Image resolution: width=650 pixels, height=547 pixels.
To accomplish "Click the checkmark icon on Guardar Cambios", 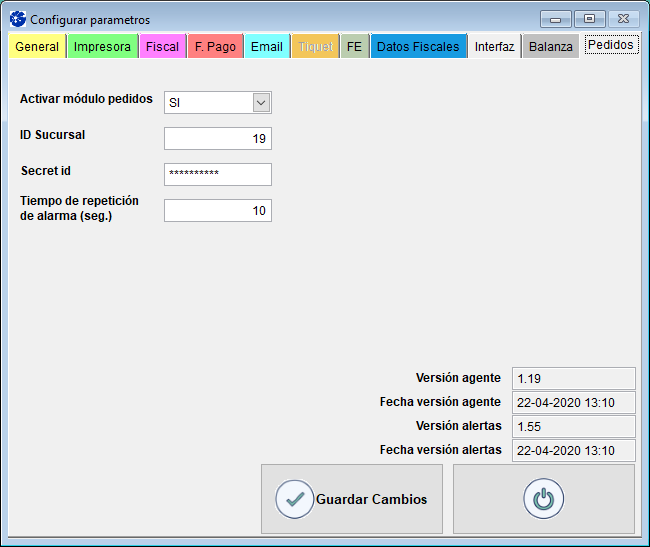I will [x=294, y=499].
